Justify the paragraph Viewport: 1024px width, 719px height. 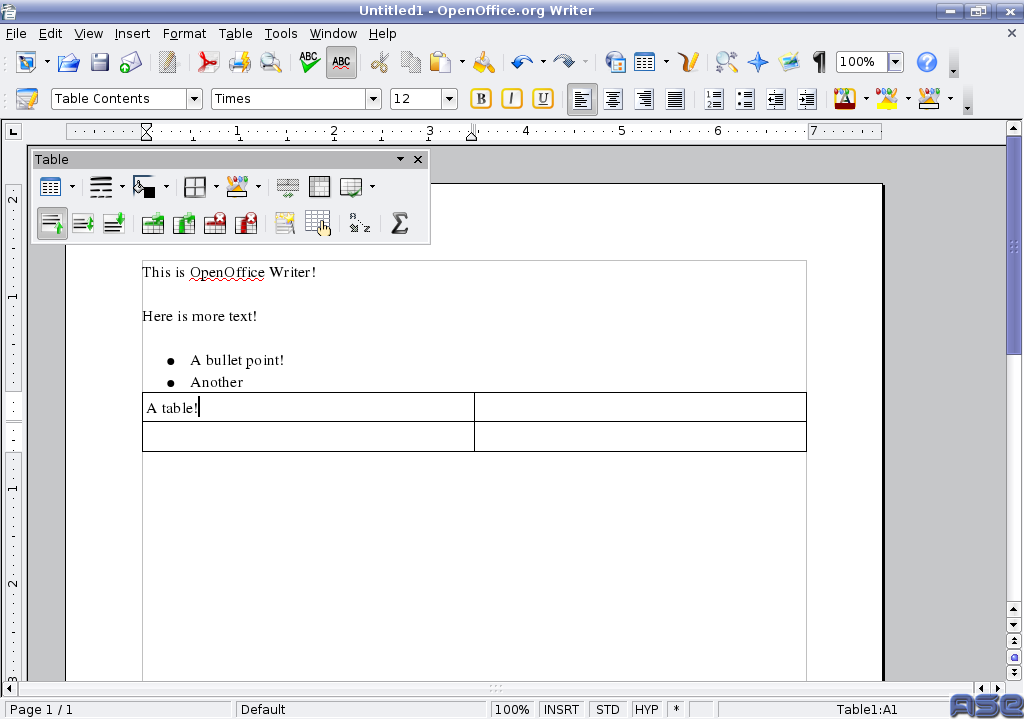675,99
